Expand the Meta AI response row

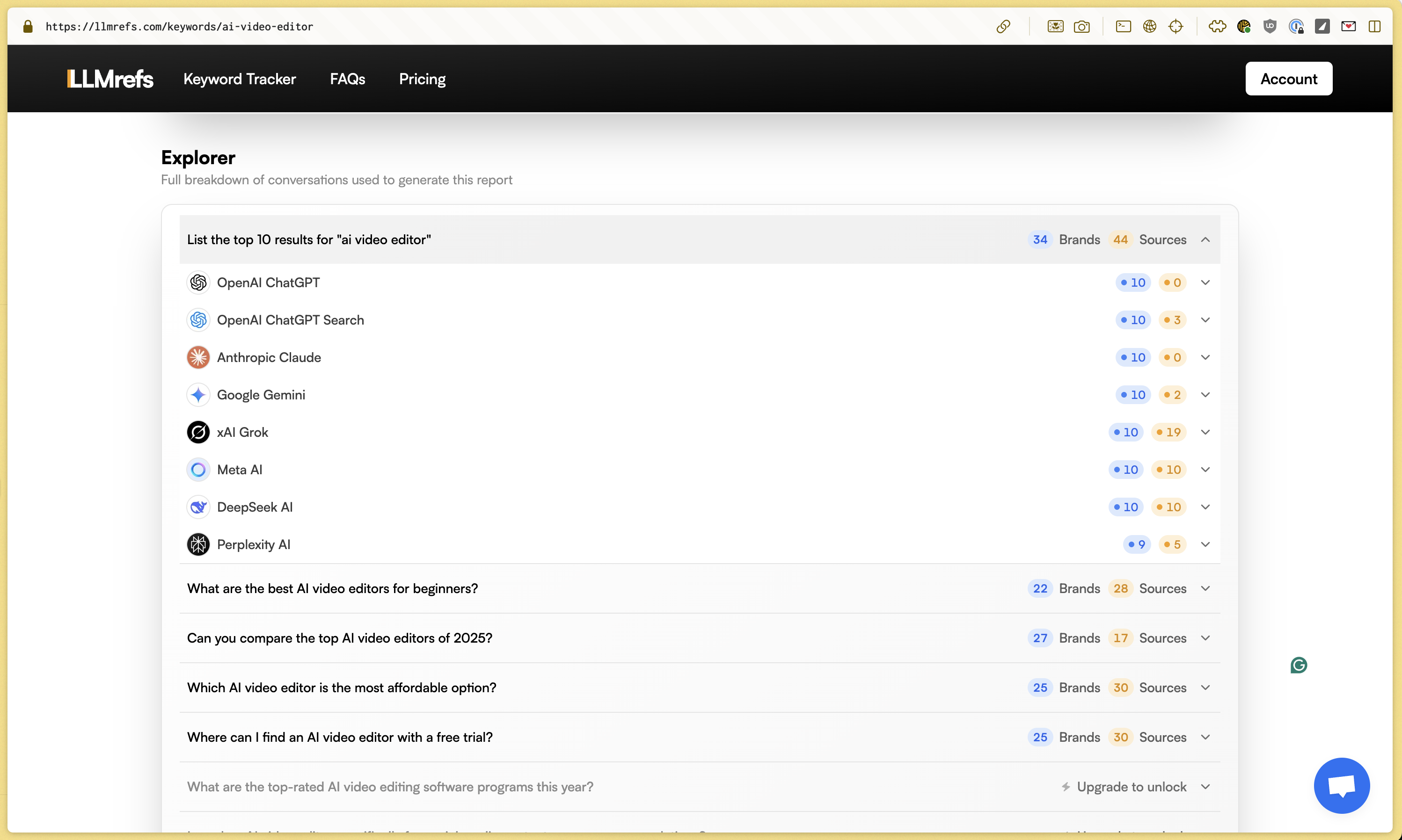pyautogui.click(x=1205, y=469)
